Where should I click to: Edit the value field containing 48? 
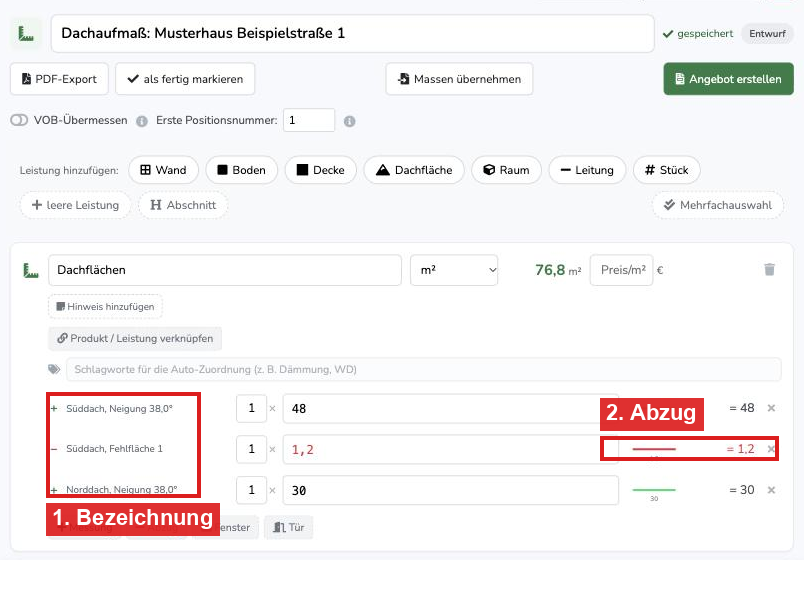pyautogui.click(x=451, y=409)
